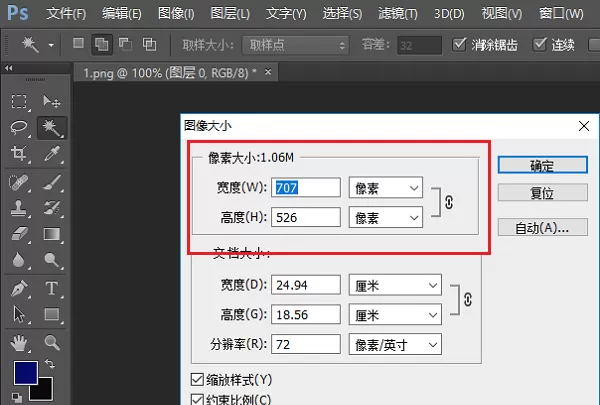Click the Intersect with Selection icon

click(149, 44)
